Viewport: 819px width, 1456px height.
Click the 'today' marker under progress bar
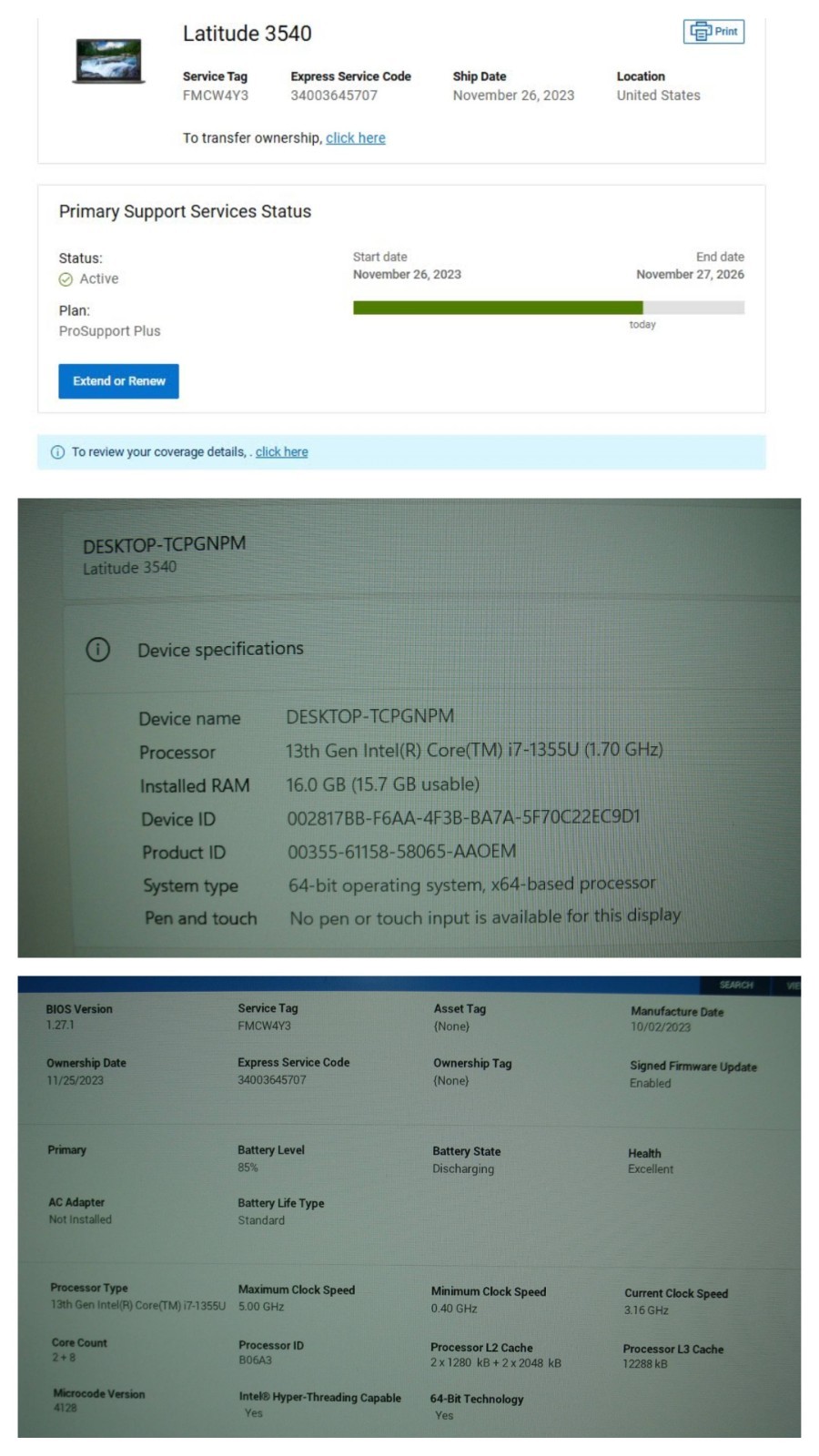click(642, 324)
